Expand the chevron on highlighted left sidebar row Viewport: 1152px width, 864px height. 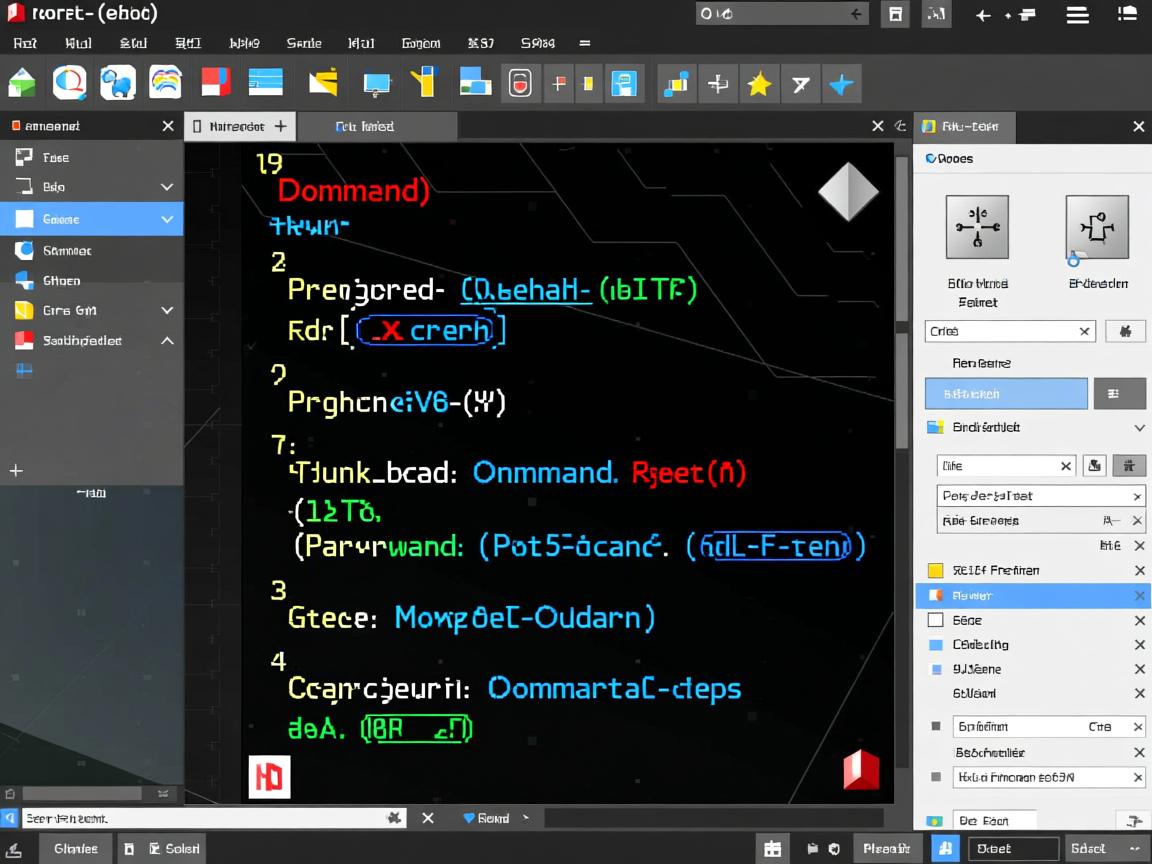pos(167,219)
